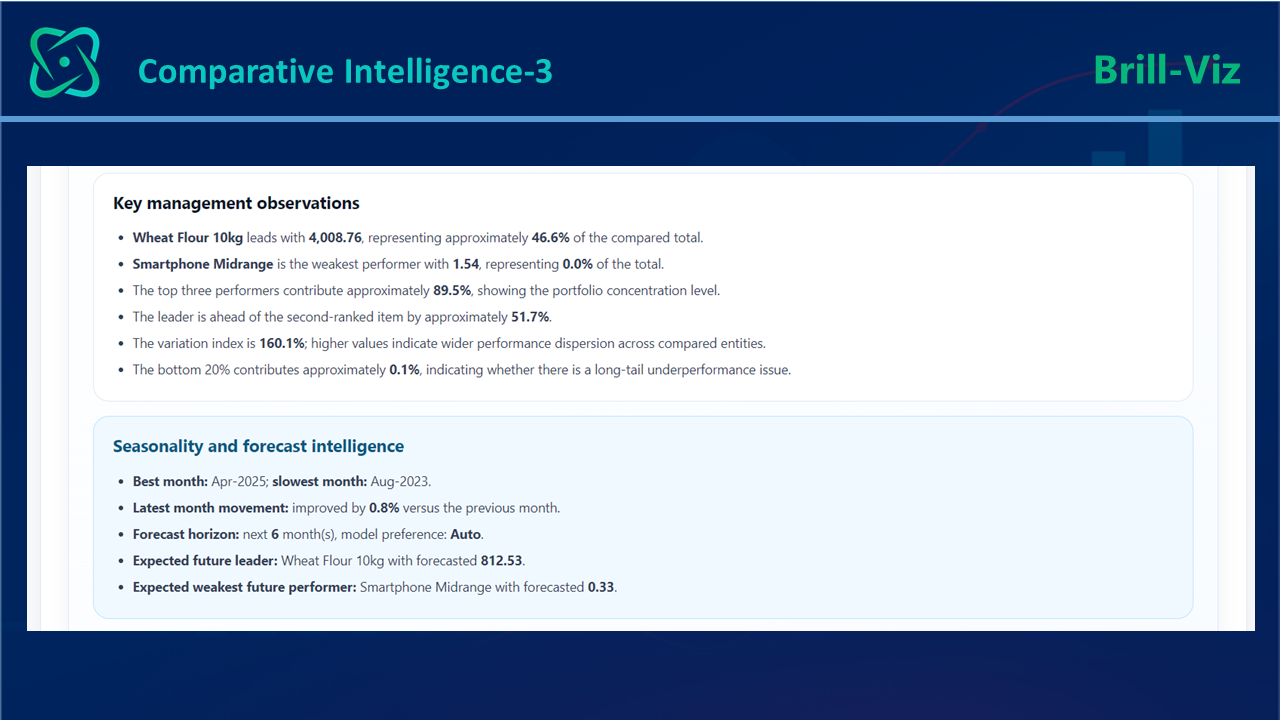Image resolution: width=1280 pixels, height=720 pixels.
Task: Click the forecasted 0.33 value
Action: [x=601, y=587]
